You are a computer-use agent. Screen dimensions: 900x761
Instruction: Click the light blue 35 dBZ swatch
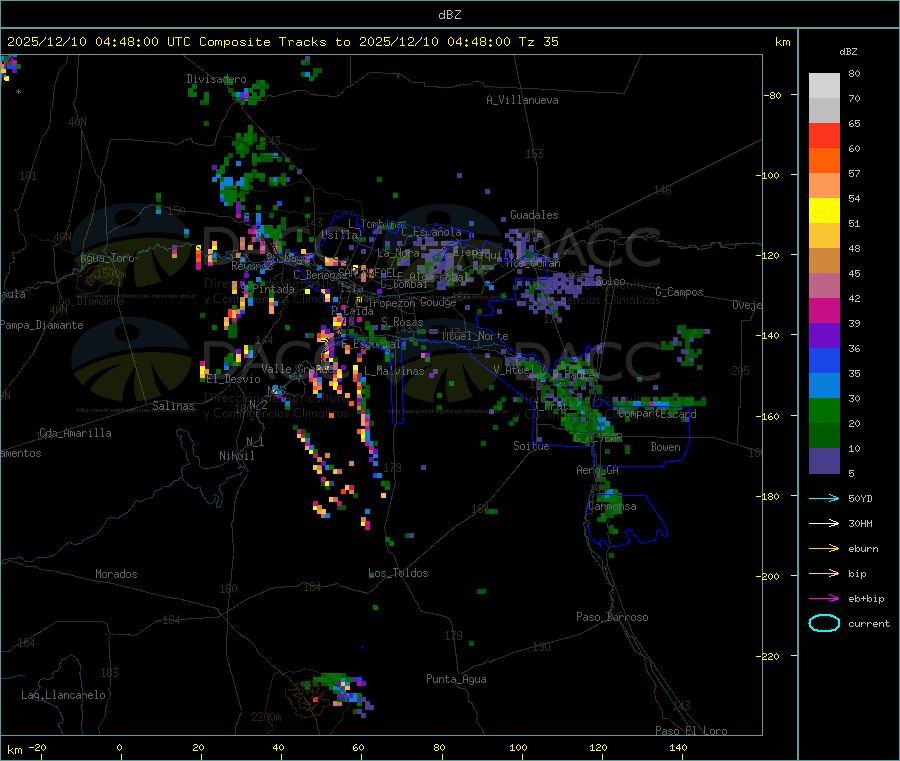pos(824,386)
